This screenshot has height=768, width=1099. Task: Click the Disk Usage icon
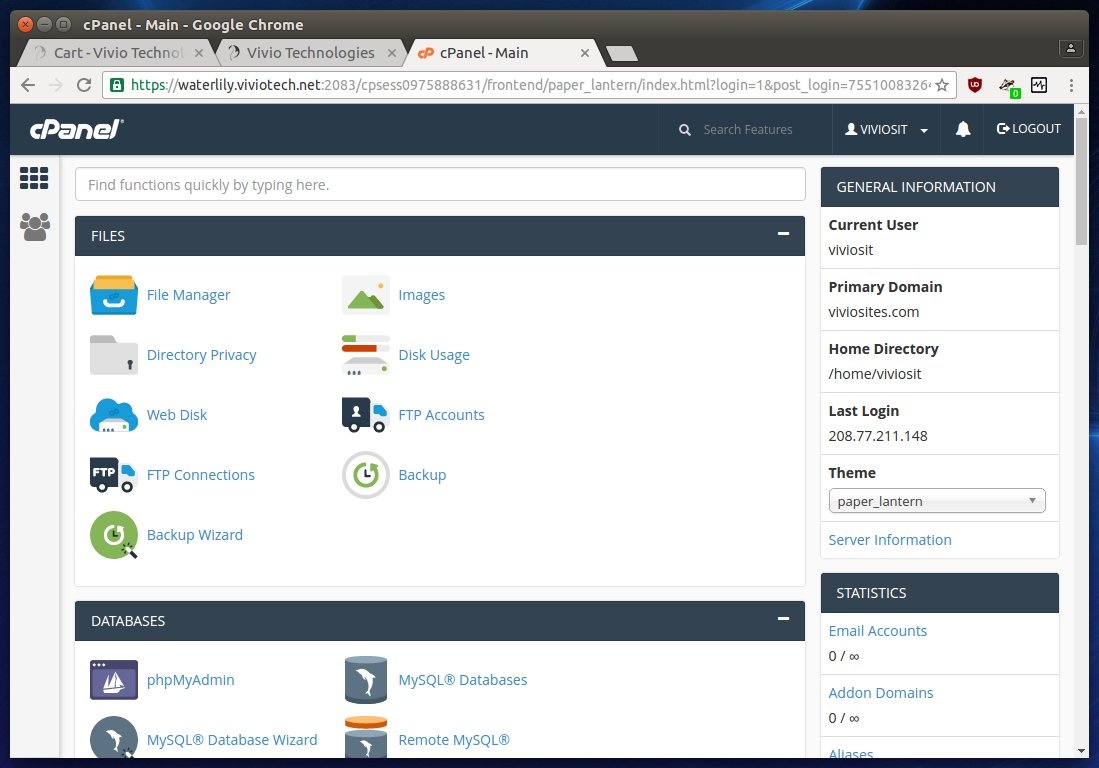coord(365,355)
